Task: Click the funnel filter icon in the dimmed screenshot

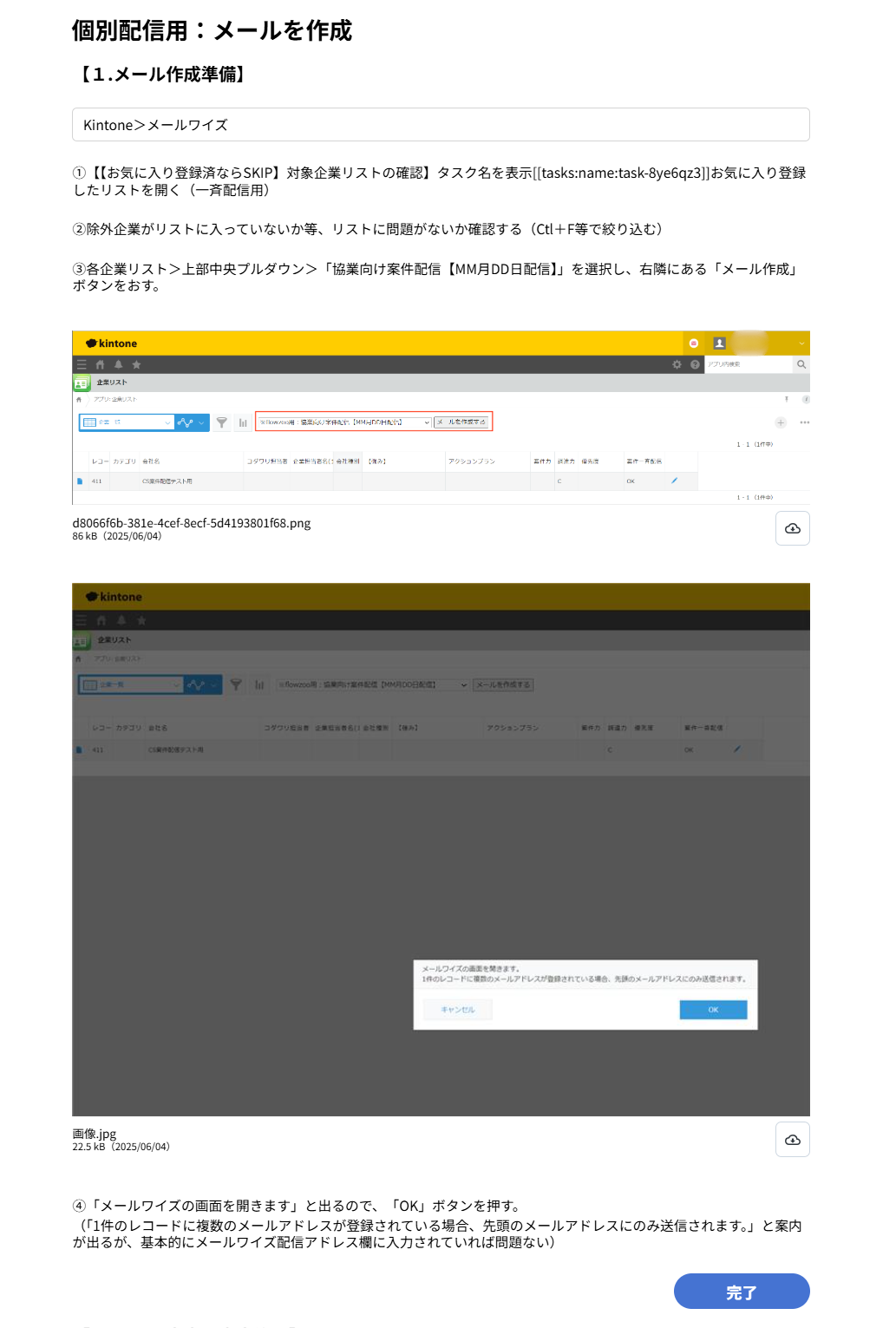Action: point(236,684)
